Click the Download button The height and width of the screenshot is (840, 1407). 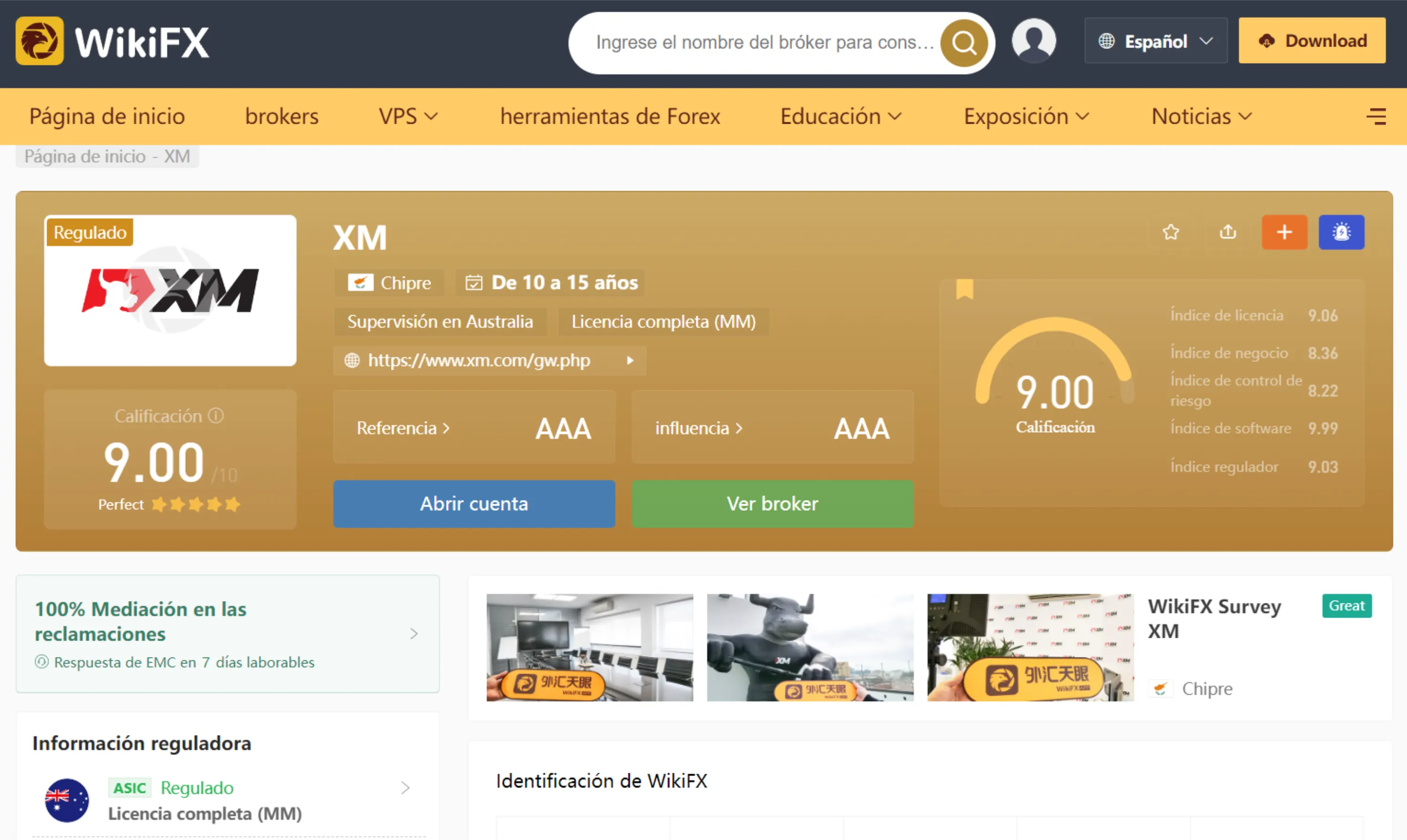(x=1312, y=41)
